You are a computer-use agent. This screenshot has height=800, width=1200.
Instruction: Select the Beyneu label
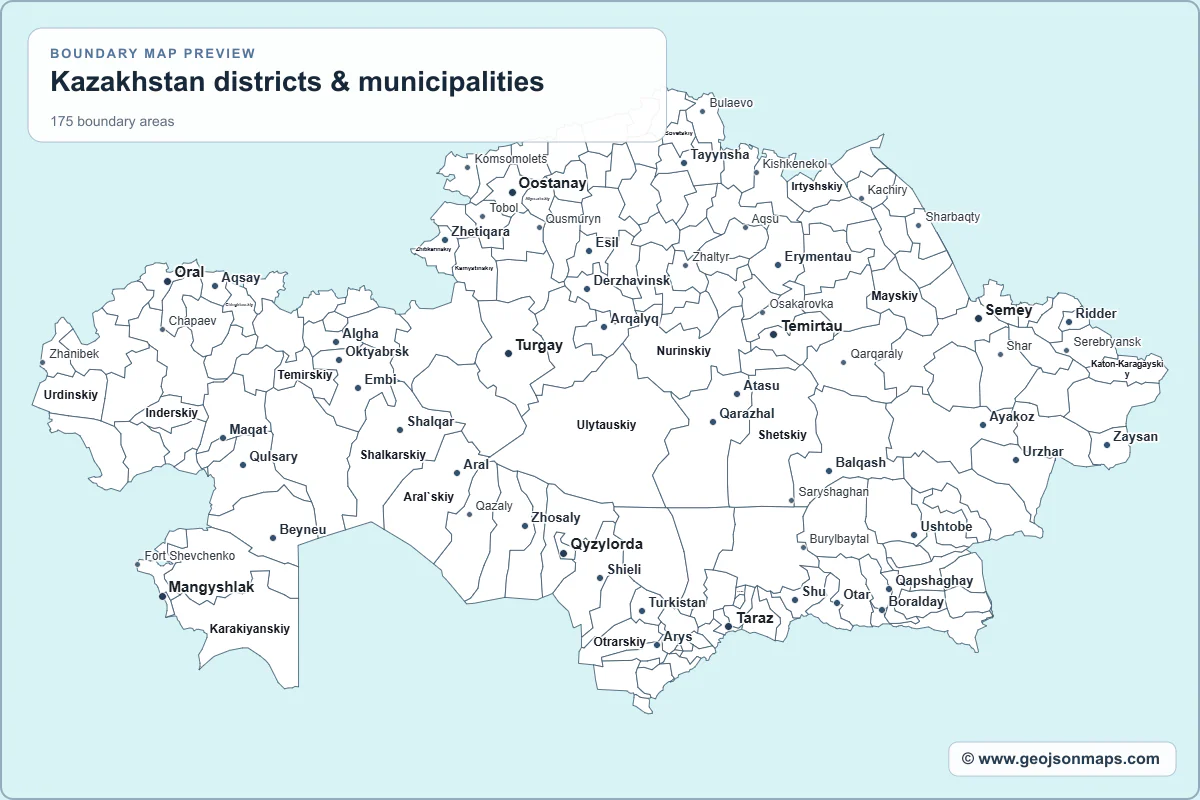click(303, 530)
